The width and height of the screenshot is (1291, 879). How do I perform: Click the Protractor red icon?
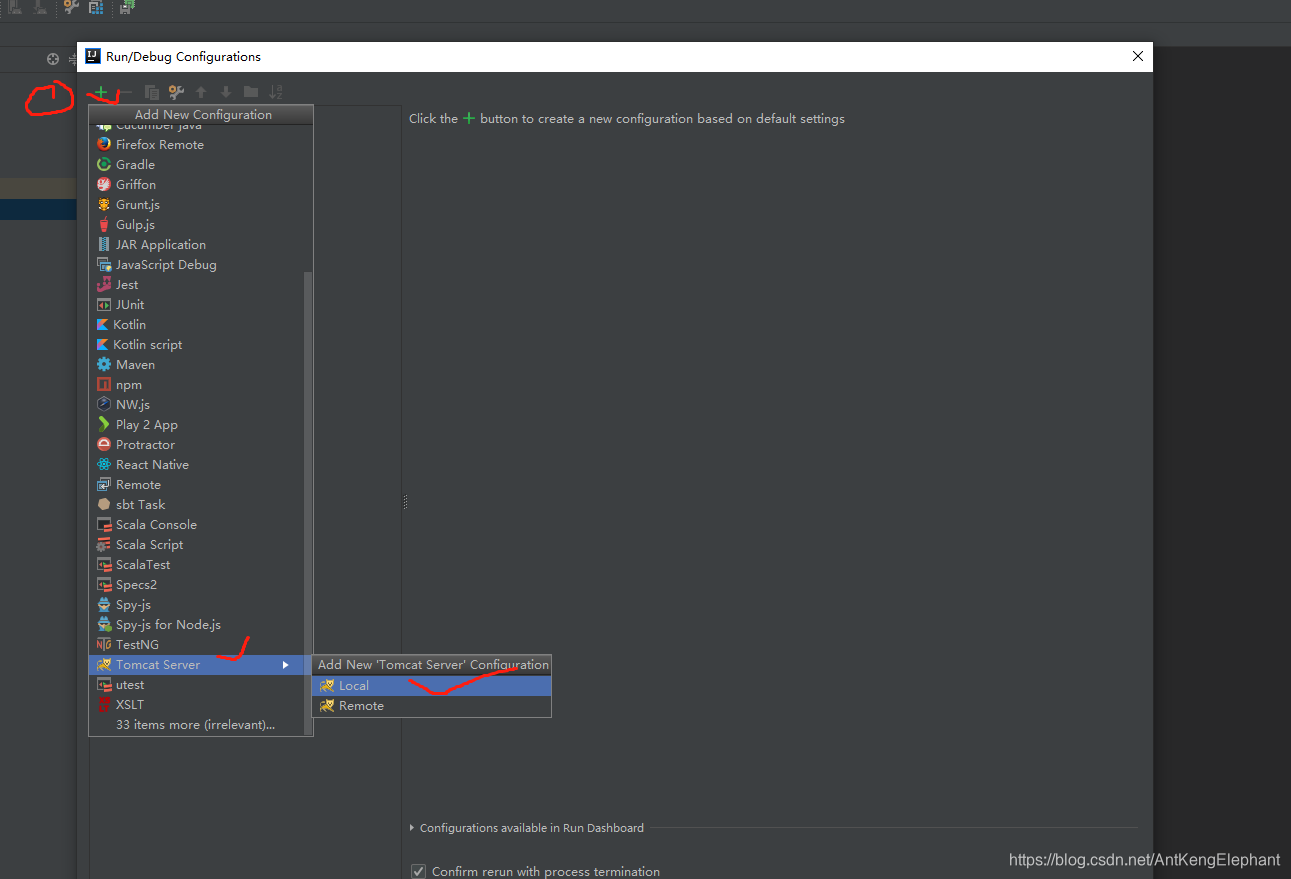click(104, 444)
